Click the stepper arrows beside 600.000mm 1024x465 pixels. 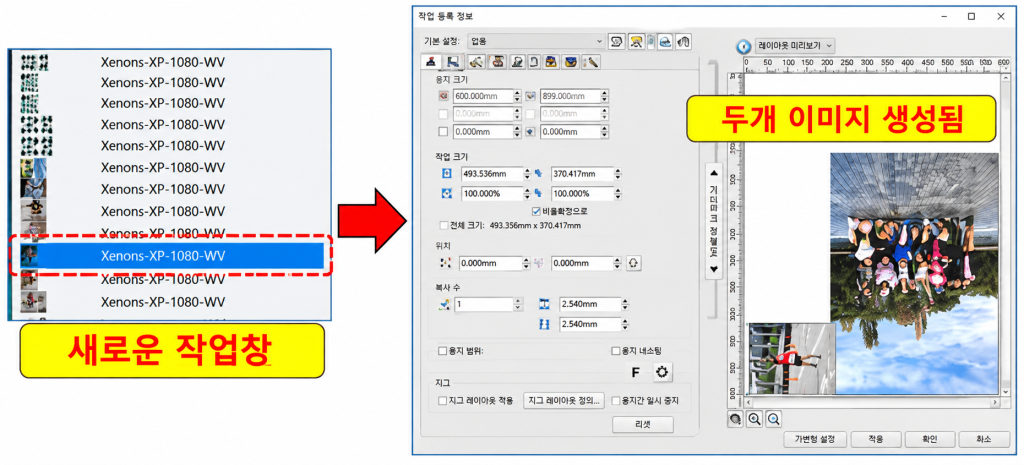[518, 96]
